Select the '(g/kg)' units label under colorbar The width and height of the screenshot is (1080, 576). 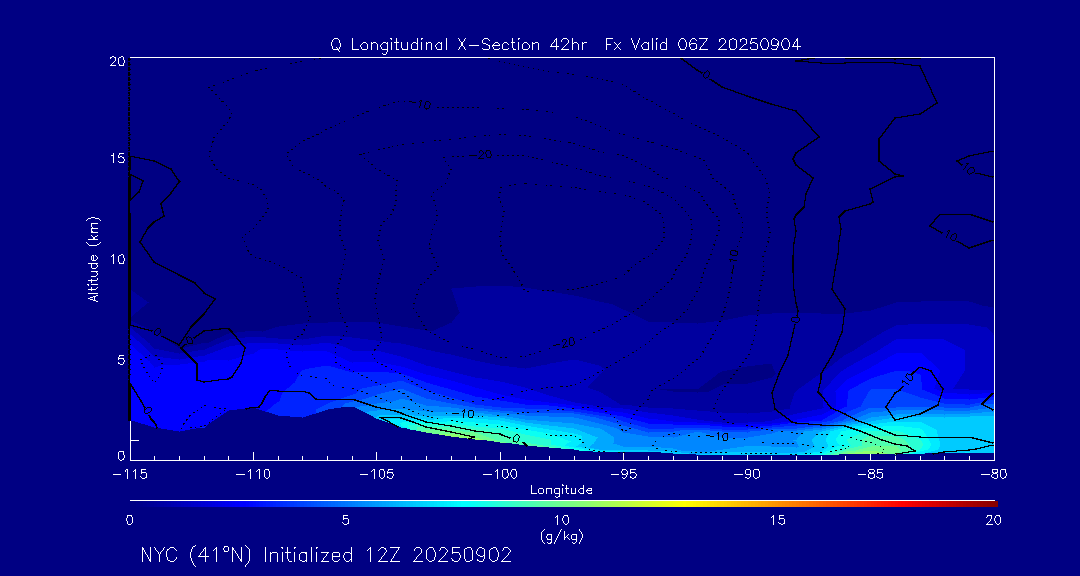(561, 536)
